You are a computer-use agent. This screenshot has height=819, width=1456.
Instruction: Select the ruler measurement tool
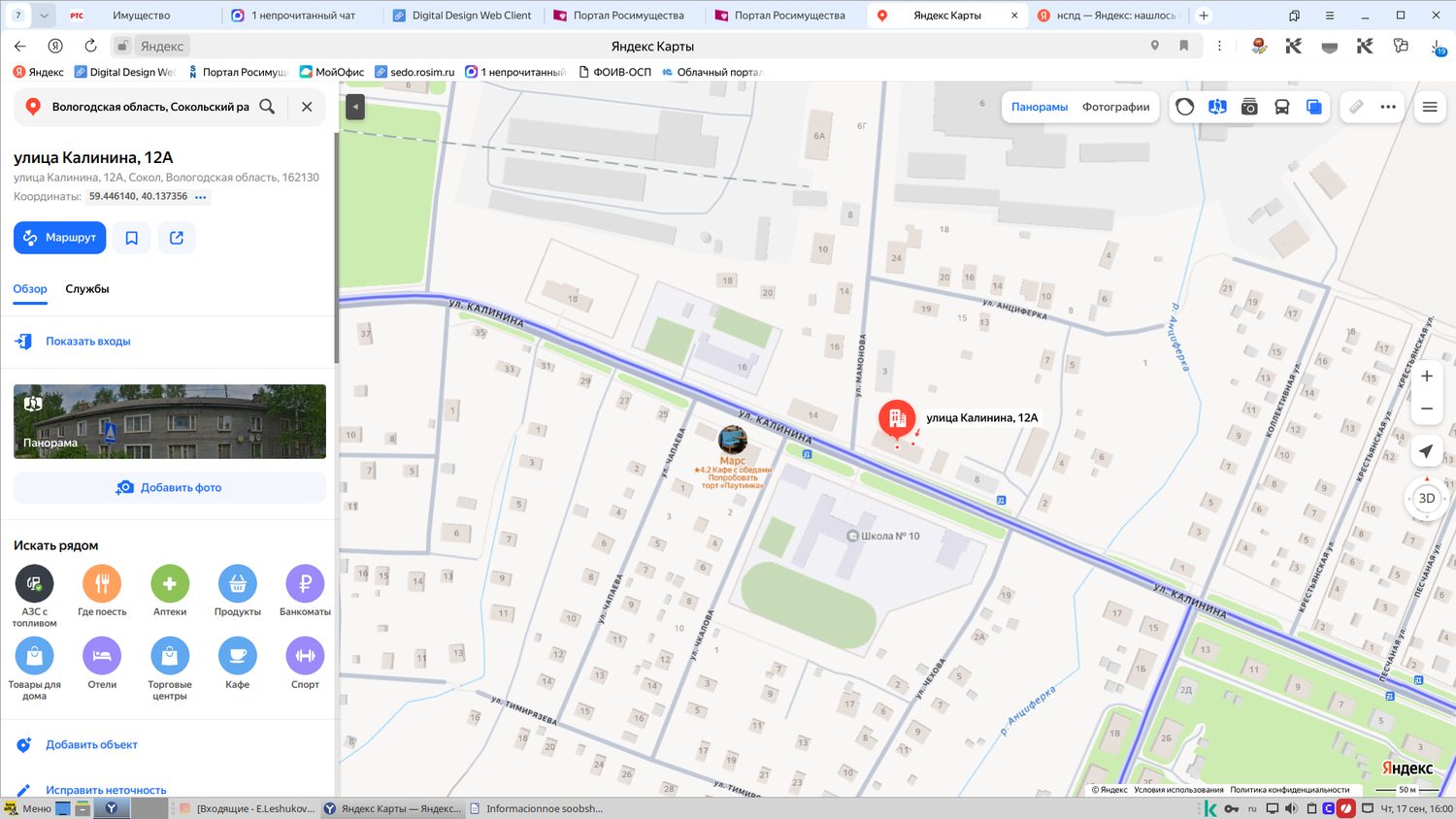[x=1356, y=107]
